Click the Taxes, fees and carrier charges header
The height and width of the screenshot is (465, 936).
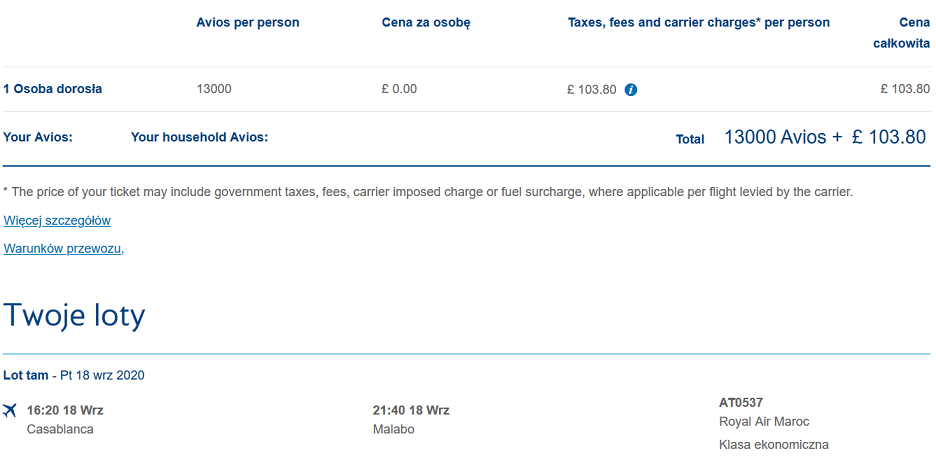click(x=698, y=23)
